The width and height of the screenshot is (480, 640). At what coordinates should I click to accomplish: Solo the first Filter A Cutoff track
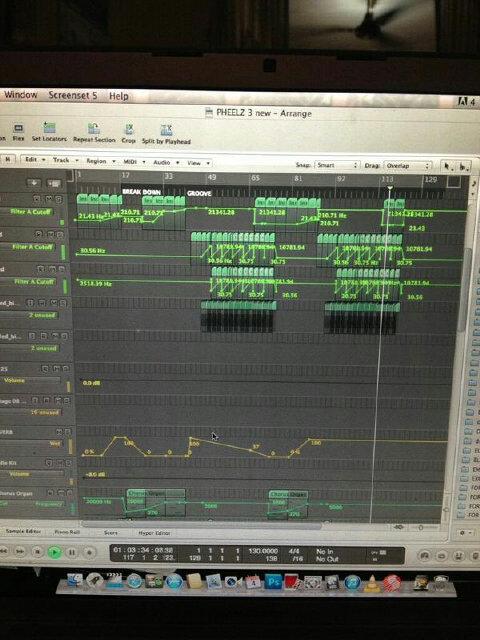pos(58,200)
